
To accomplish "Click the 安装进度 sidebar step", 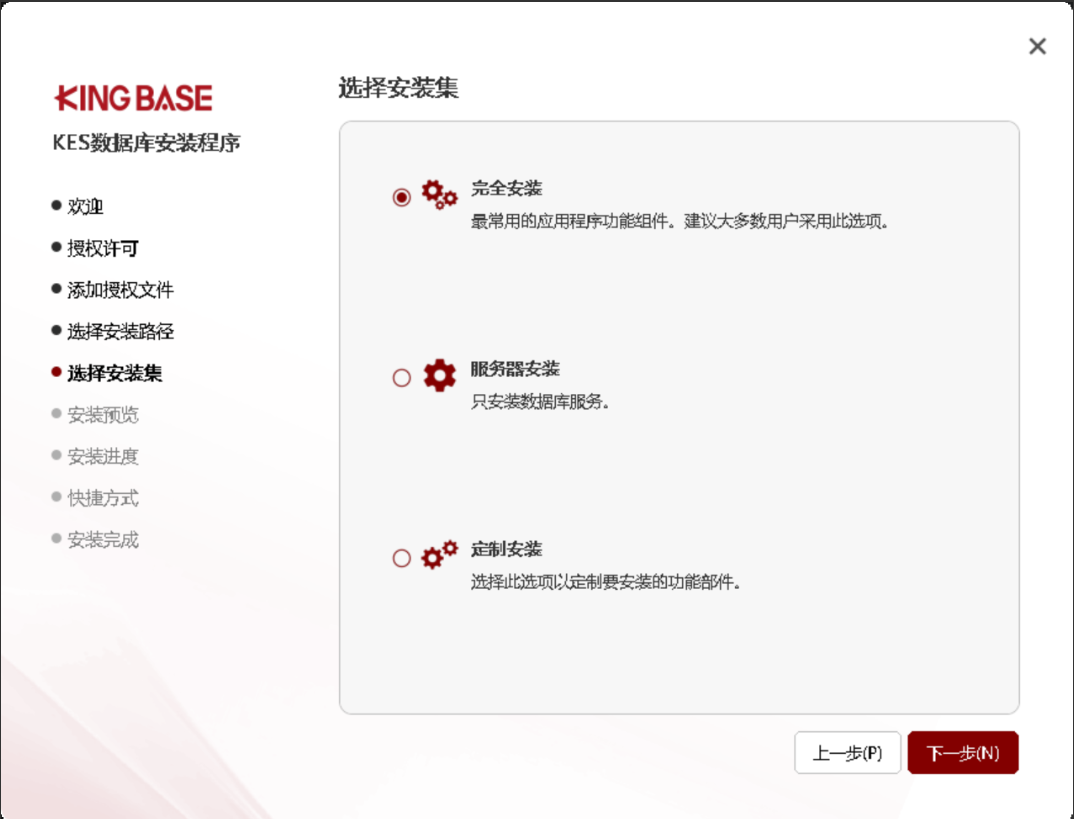I will (x=103, y=456).
